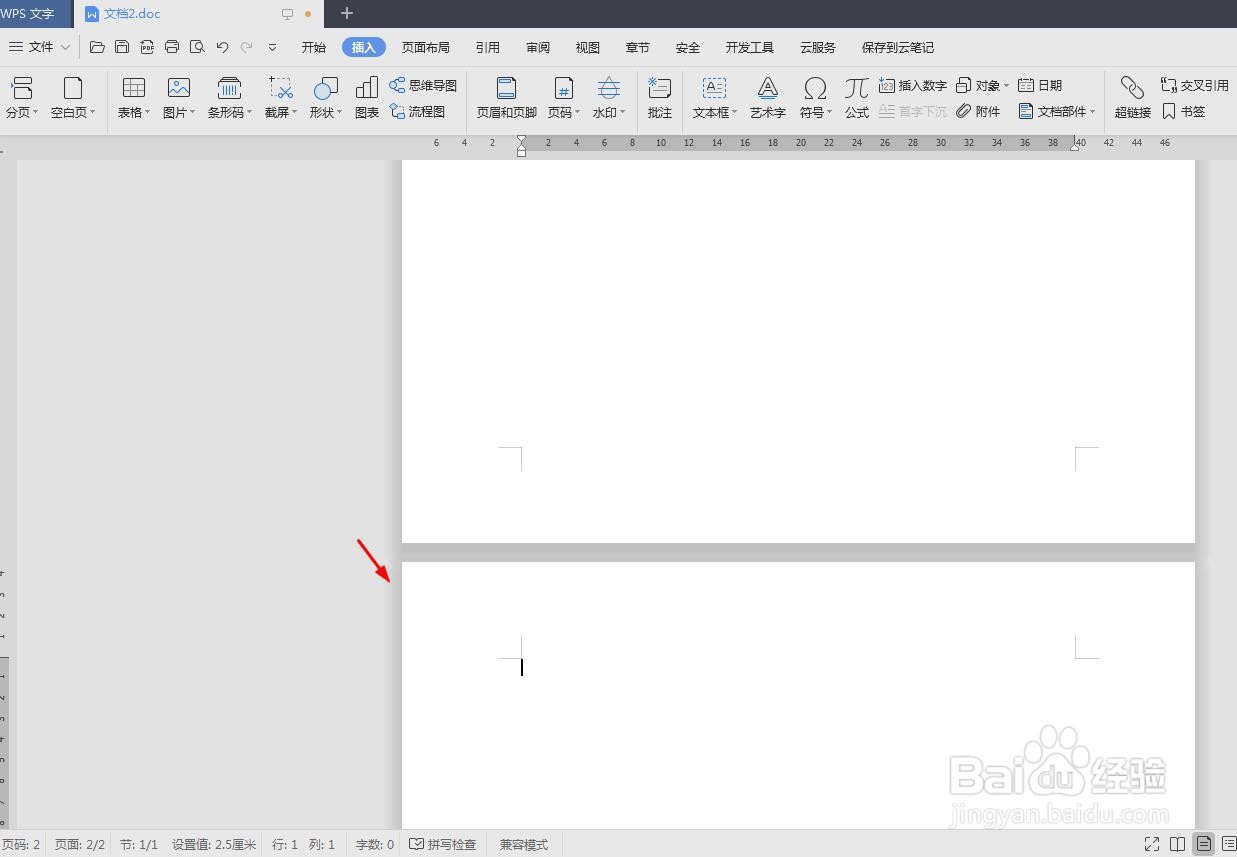Click 流程图 flowchart button
The image size is (1237, 857).
[x=417, y=111]
